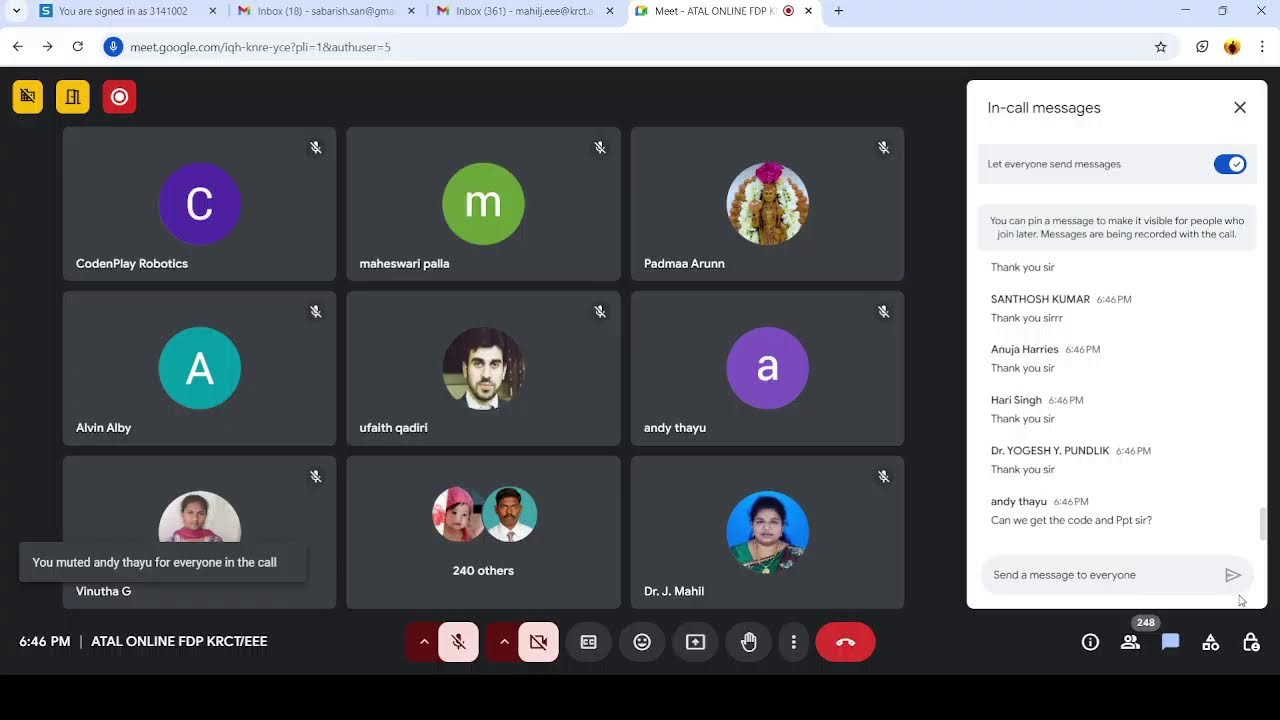This screenshot has height=720, width=1280.
Task: Show participants list people icon
Action: coord(1130,642)
